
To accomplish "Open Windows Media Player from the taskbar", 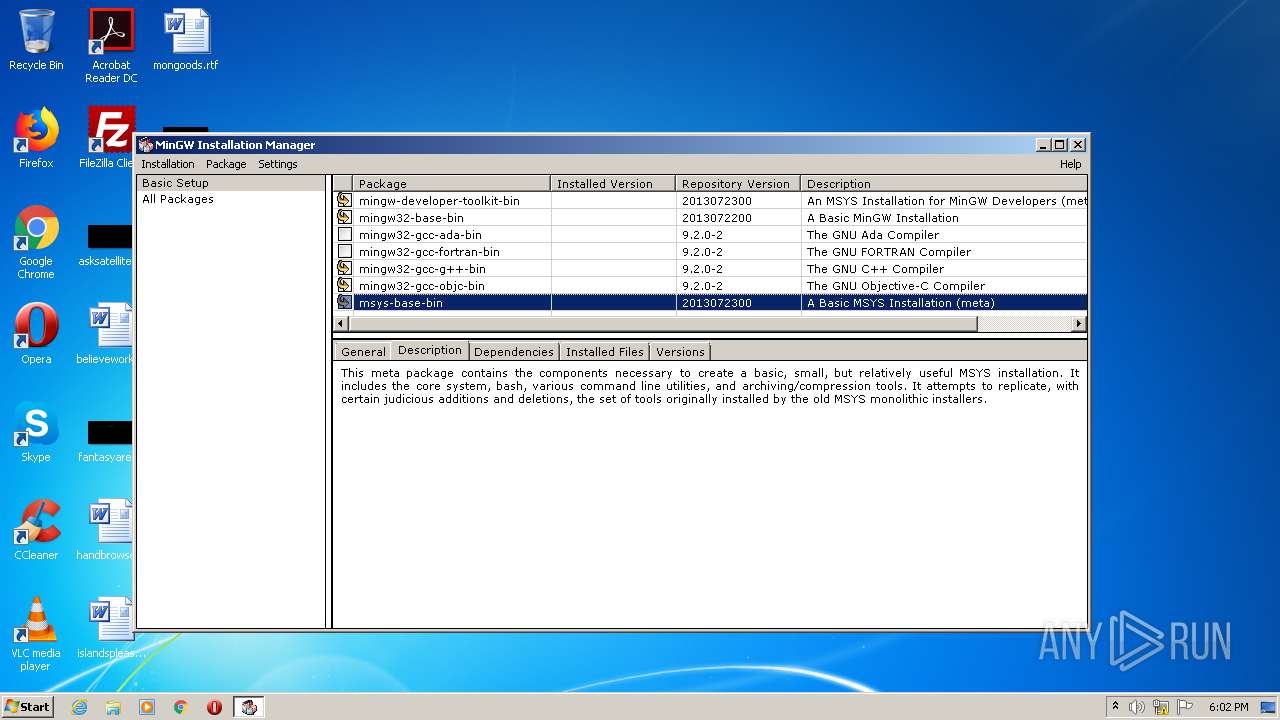I will point(147,707).
